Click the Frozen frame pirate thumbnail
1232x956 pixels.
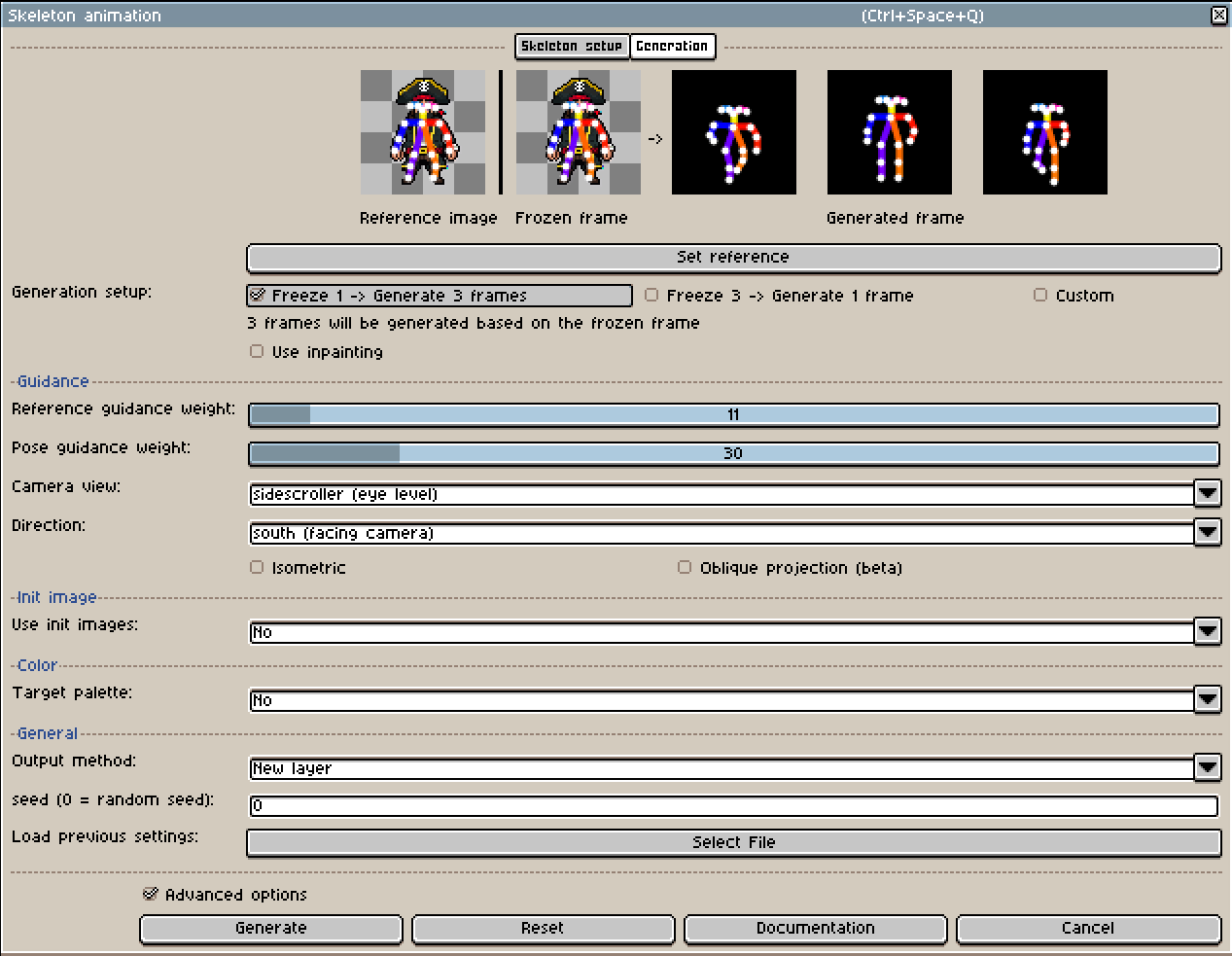[579, 132]
